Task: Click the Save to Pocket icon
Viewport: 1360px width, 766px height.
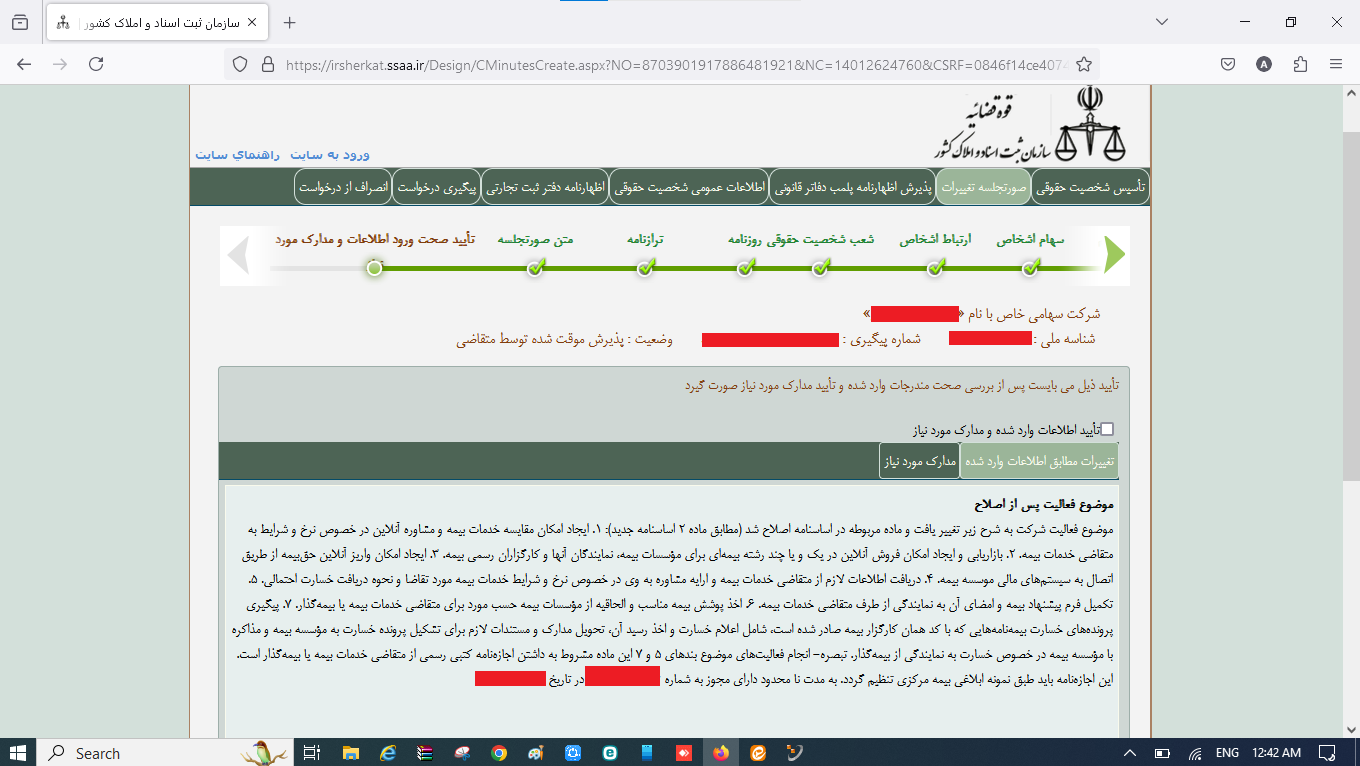Action: coord(1228,64)
